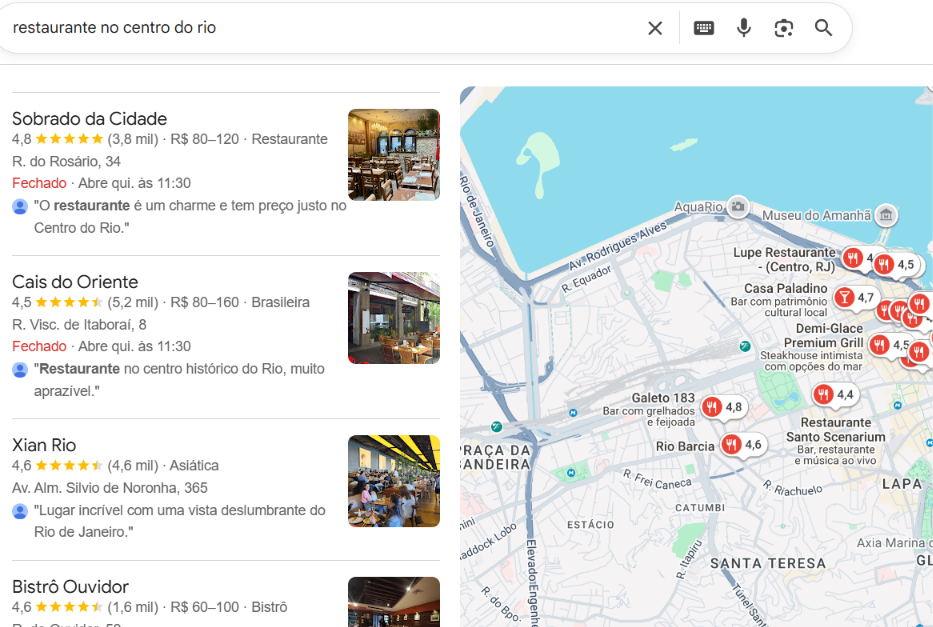Click the address Av. Alm. Silvio de Noronha, 365

(109, 488)
